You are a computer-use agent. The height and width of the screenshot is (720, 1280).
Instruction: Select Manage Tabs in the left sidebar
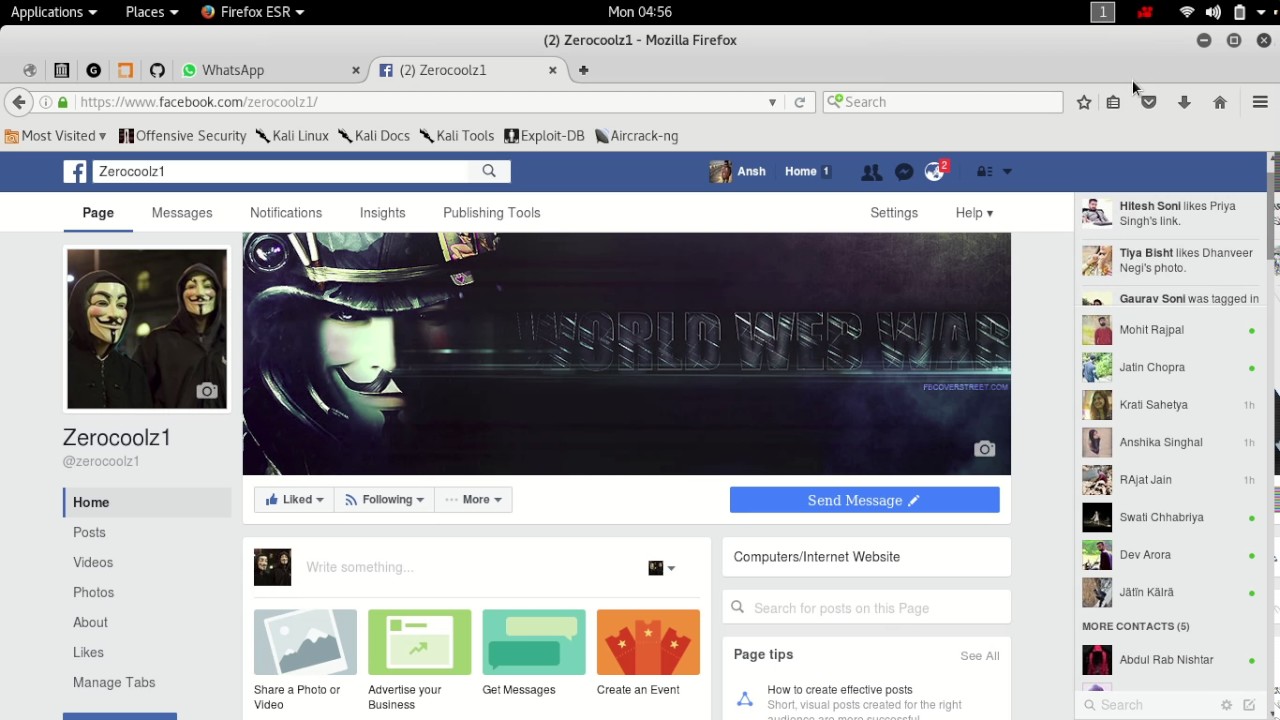click(x=114, y=683)
